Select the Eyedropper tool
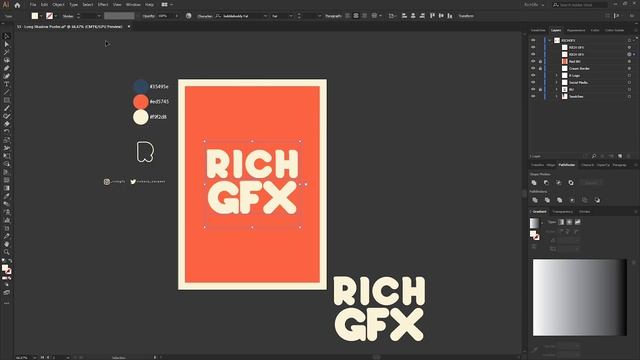This screenshot has width=640, height=360. click(x=7, y=196)
